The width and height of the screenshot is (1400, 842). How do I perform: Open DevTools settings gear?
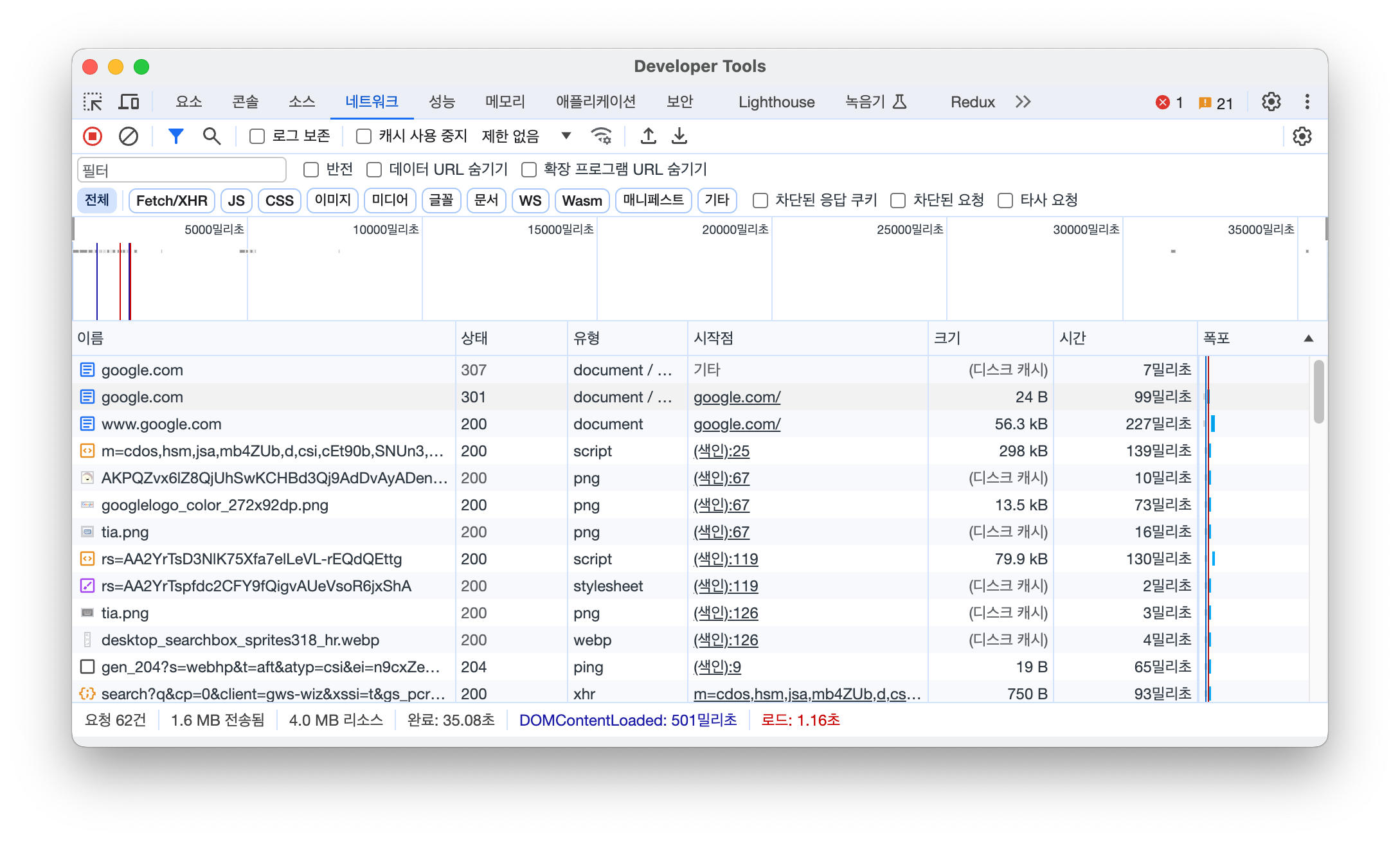click(1271, 102)
